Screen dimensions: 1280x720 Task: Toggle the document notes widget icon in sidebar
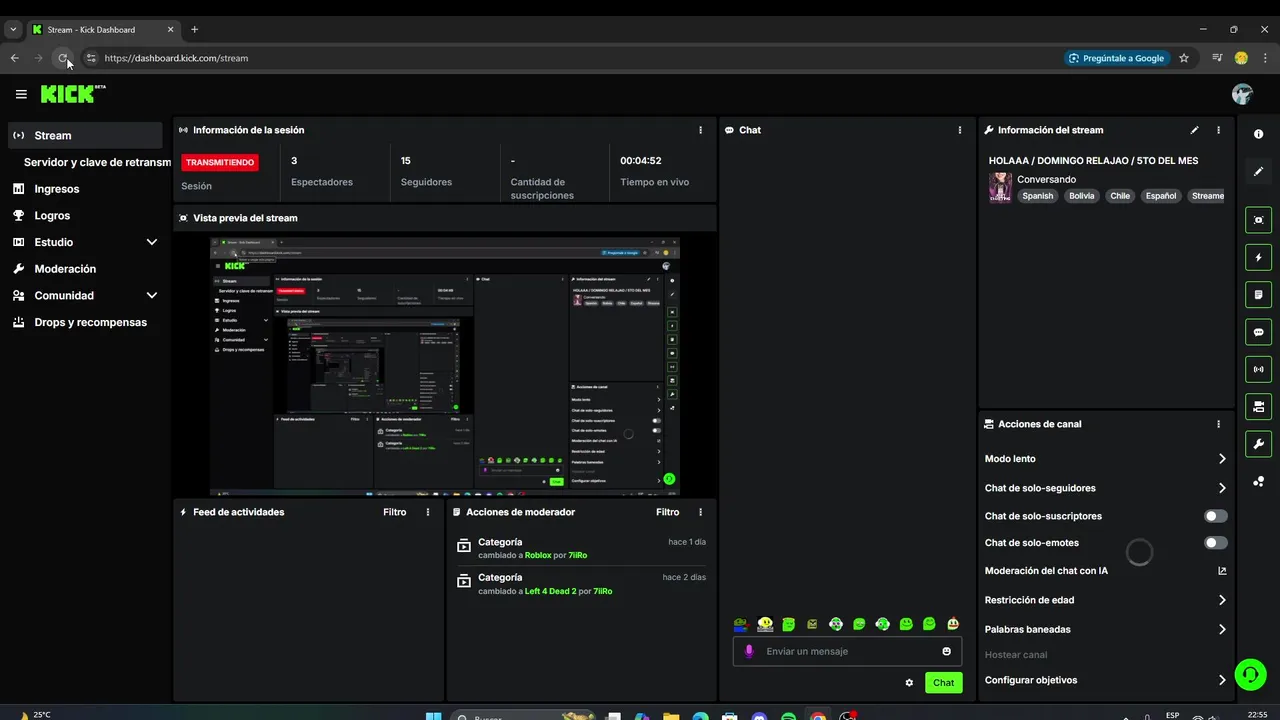point(1258,295)
